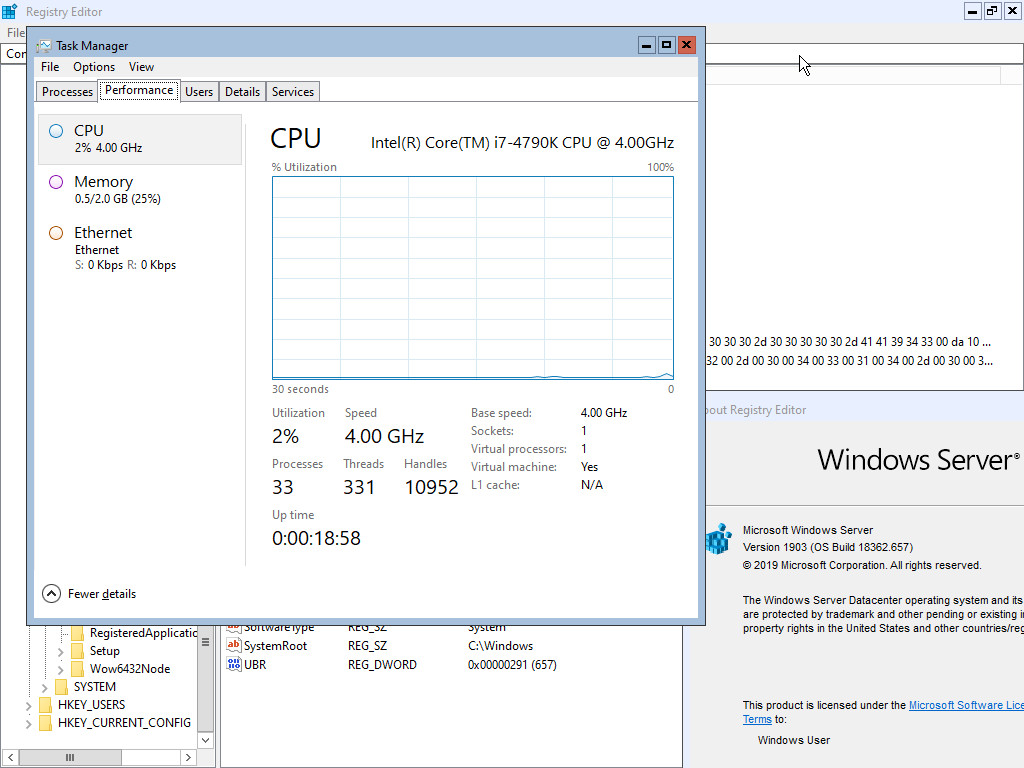The width and height of the screenshot is (1024, 768).
Task: Select the HKEY_CURRENT_CONFIG hive
Action: coord(124,723)
